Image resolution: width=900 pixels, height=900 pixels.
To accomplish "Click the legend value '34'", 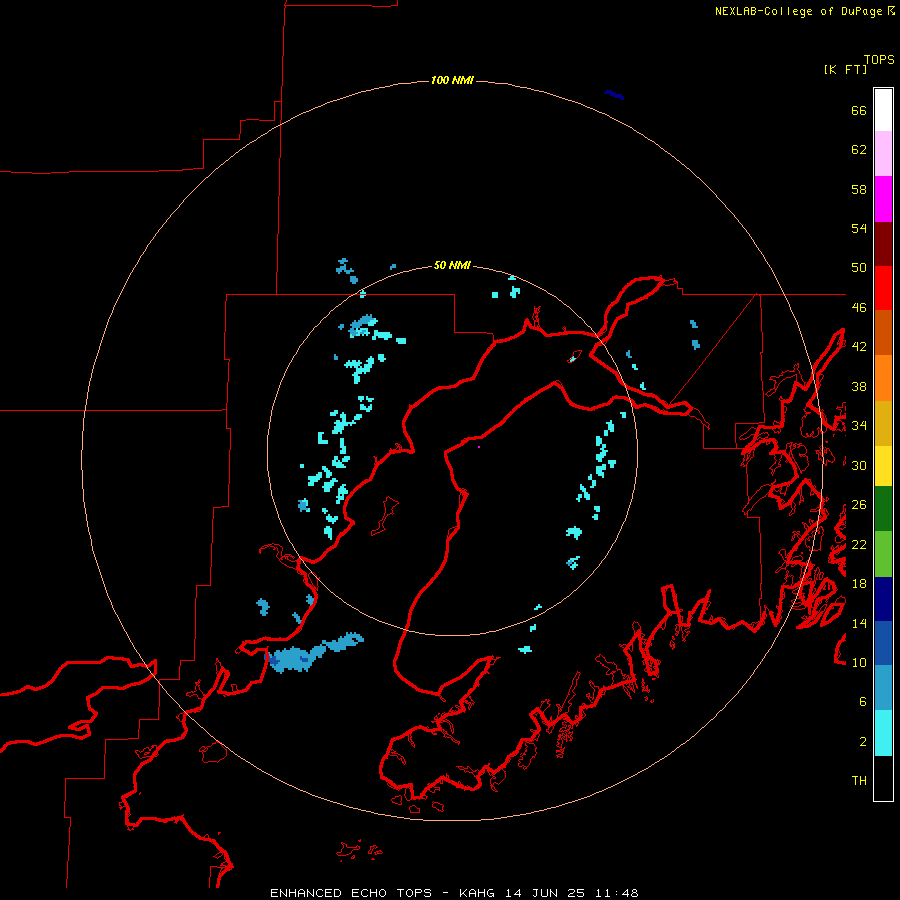I will pos(859,426).
